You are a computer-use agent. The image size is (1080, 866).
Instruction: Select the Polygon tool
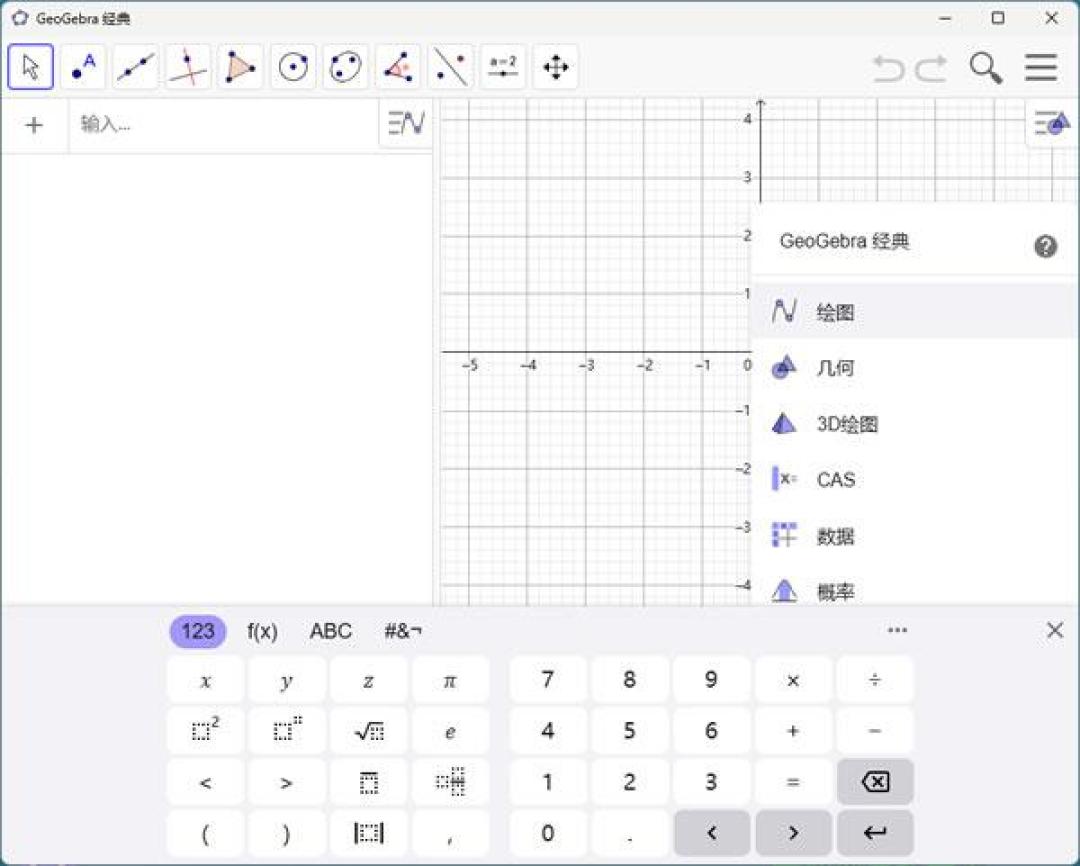[240, 67]
